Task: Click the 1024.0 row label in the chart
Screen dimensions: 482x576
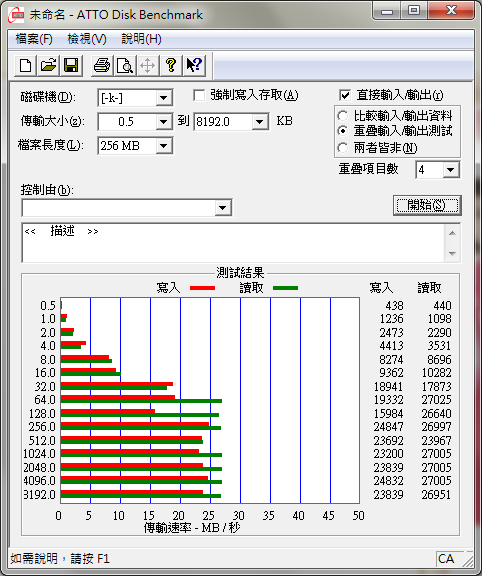Action: pyautogui.click(x=39, y=454)
